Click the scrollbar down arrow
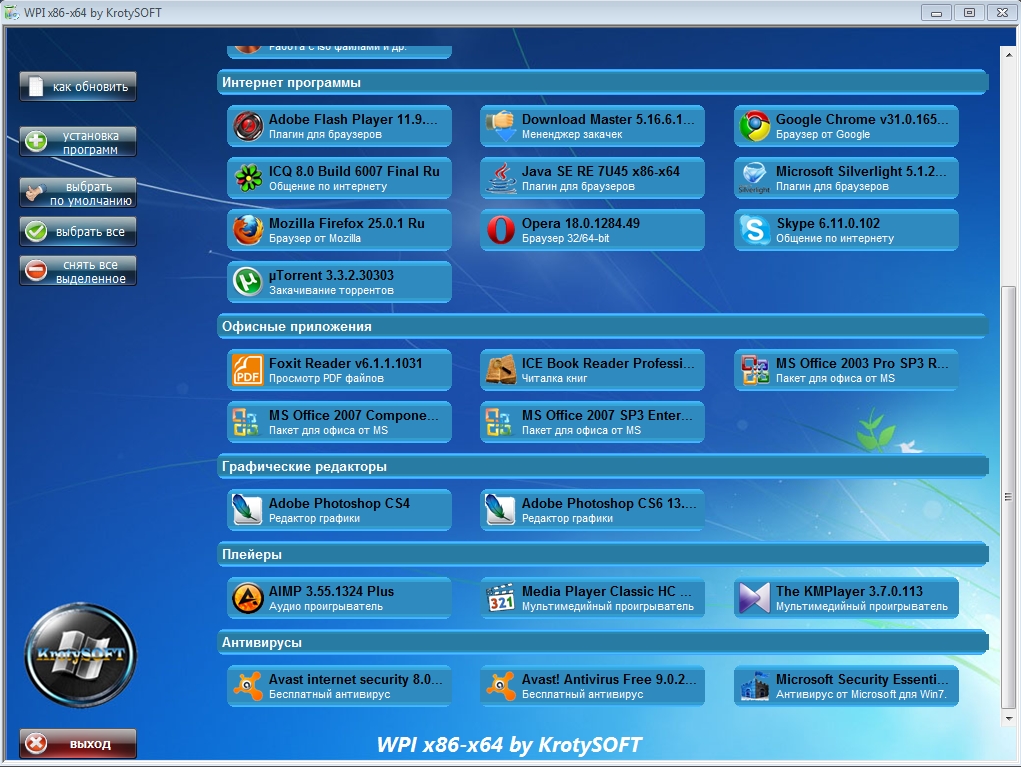Image resolution: width=1021 pixels, height=767 pixels. coord(1009,719)
